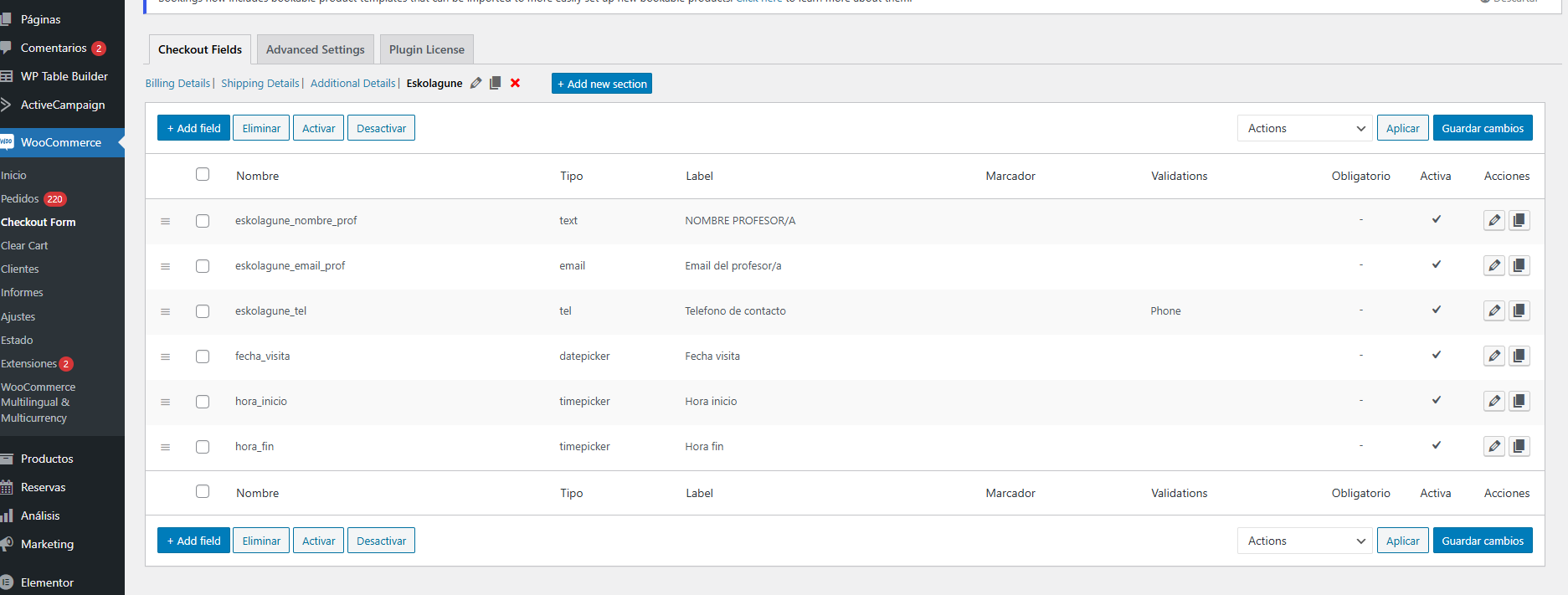Click top Desactivar button
This screenshot has height=595, width=1568.
(x=381, y=128)
